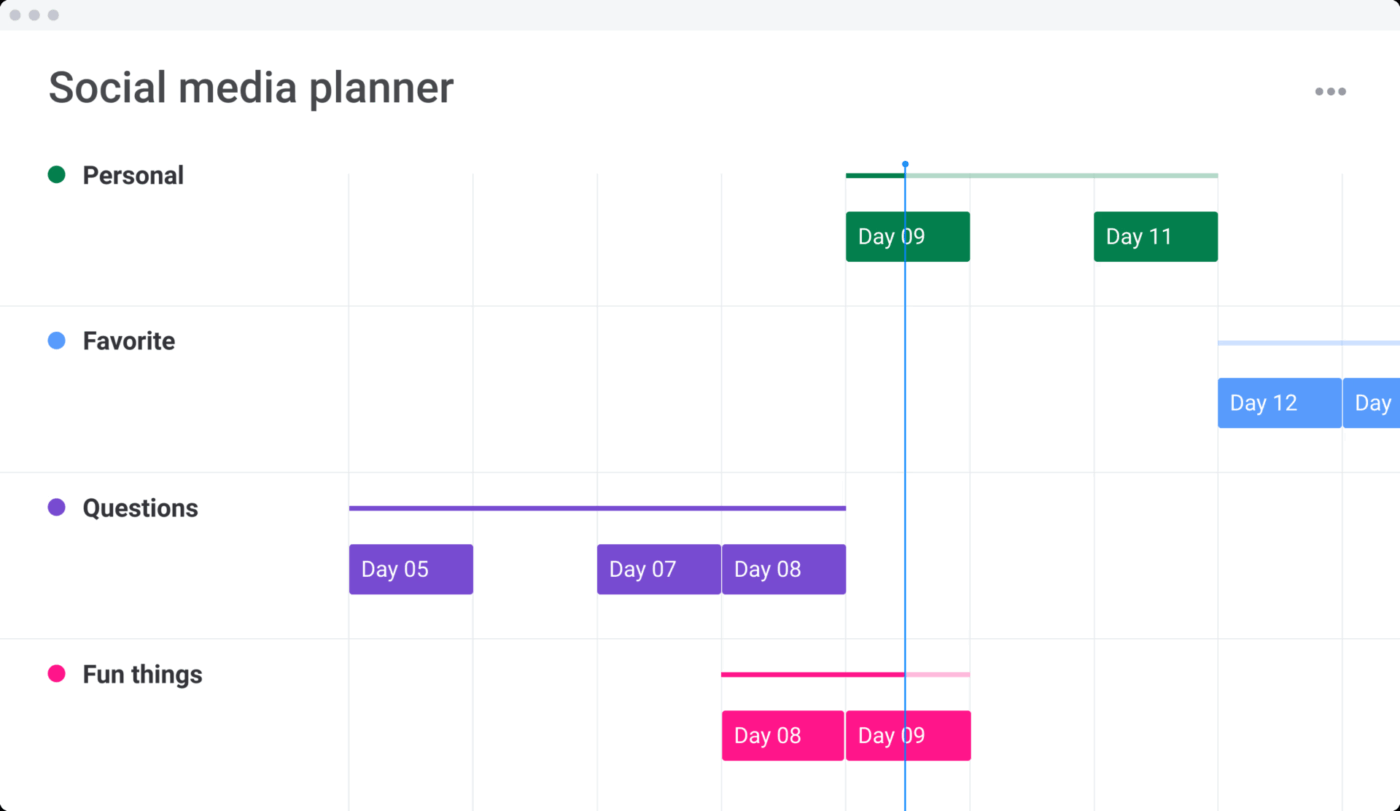Select the Day 12 task in Favorite
The height and width of the screenshot is (811, 1400).
[x=1279, y=402]
